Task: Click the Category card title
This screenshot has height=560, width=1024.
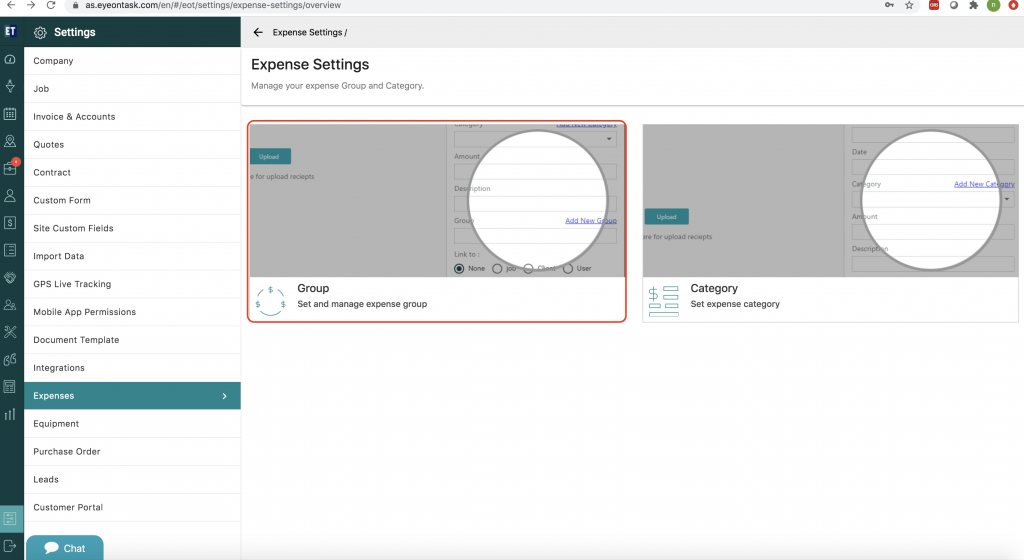Action: coord(714,288)
